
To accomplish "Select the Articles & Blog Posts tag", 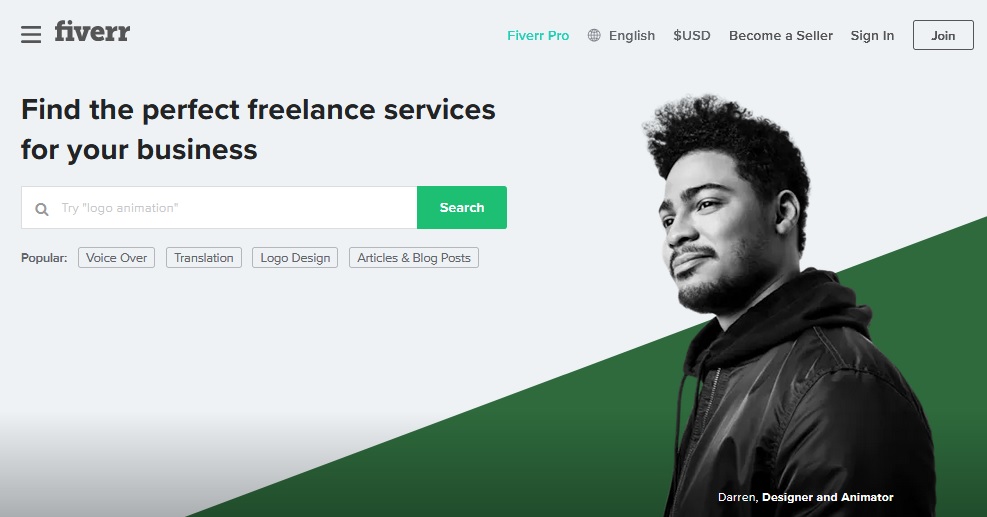I will pos(414,258).
